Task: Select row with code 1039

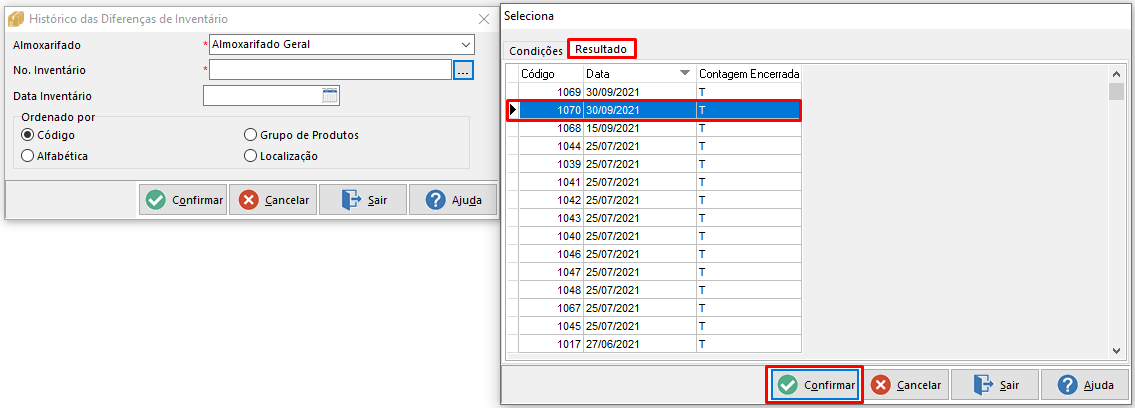Action: click(x=654, y=164)
